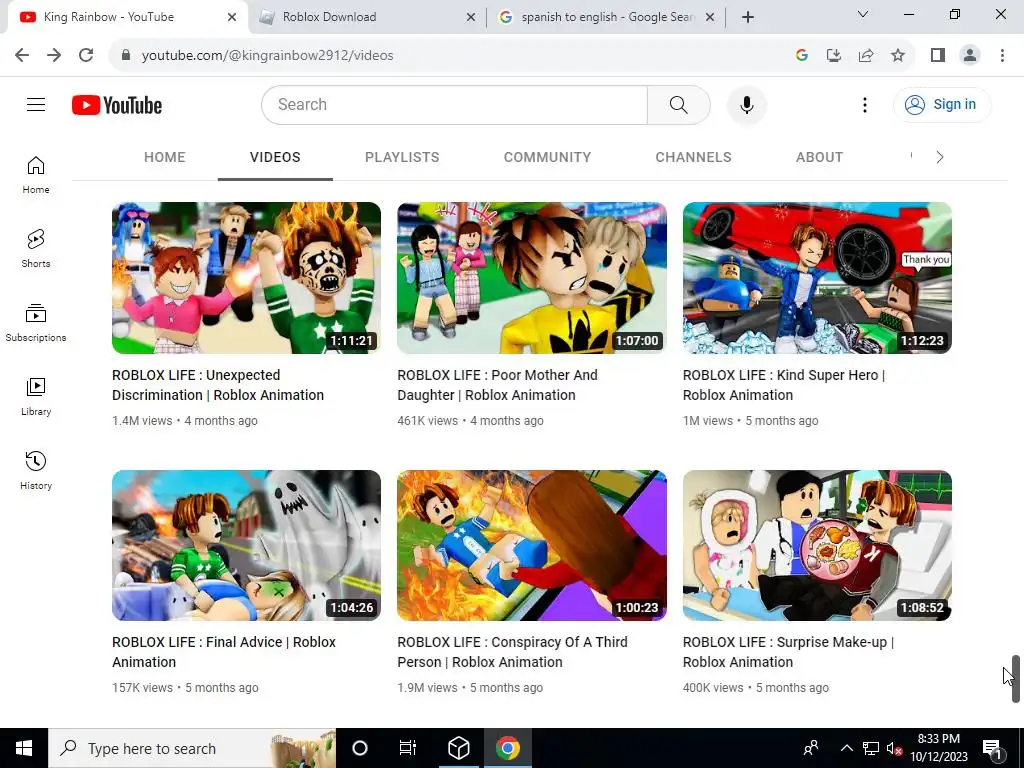Click the 1:08:52 hospital video thumbnail
Viewport: 1024px width, 768px height.
817,545
